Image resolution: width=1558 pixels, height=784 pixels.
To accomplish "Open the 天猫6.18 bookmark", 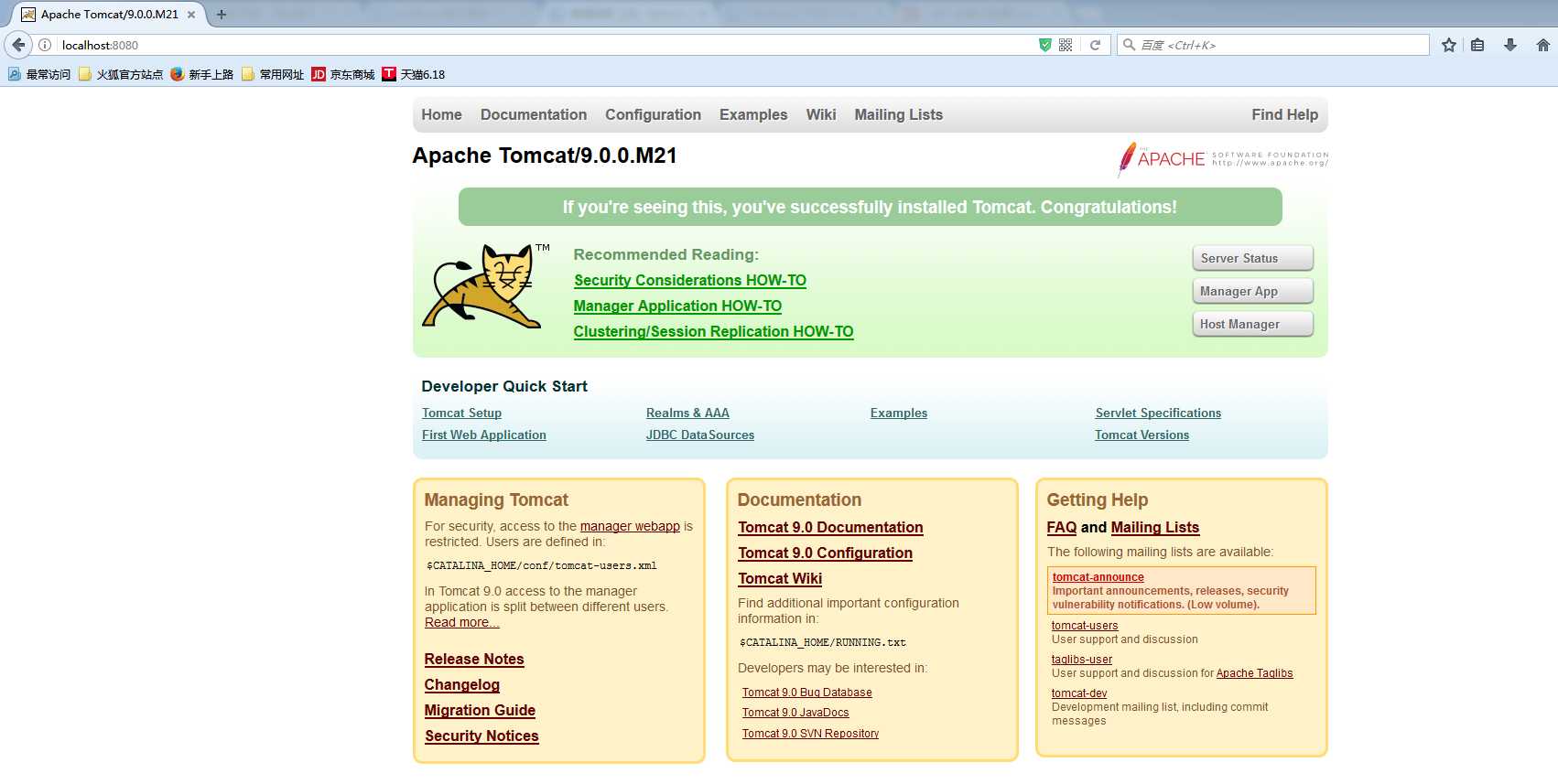I will [414, 74].
